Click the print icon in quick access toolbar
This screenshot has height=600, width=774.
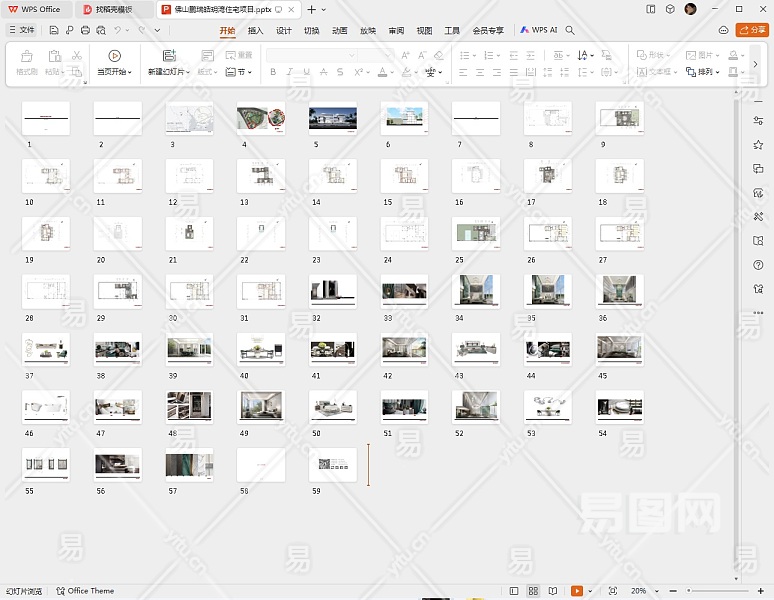(87, 30)
